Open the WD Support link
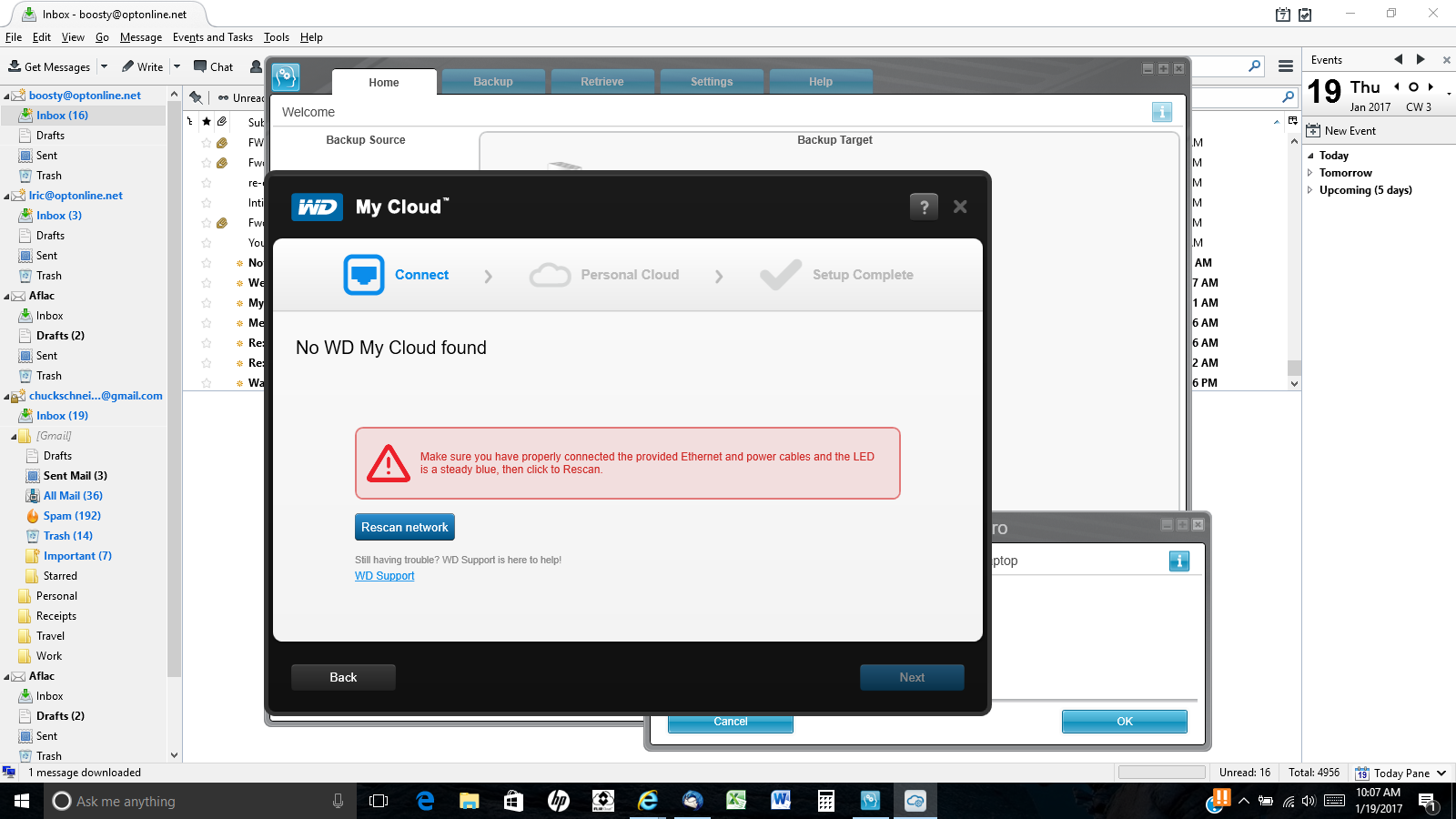This screenshot has width=1456, height=819. 384,576
